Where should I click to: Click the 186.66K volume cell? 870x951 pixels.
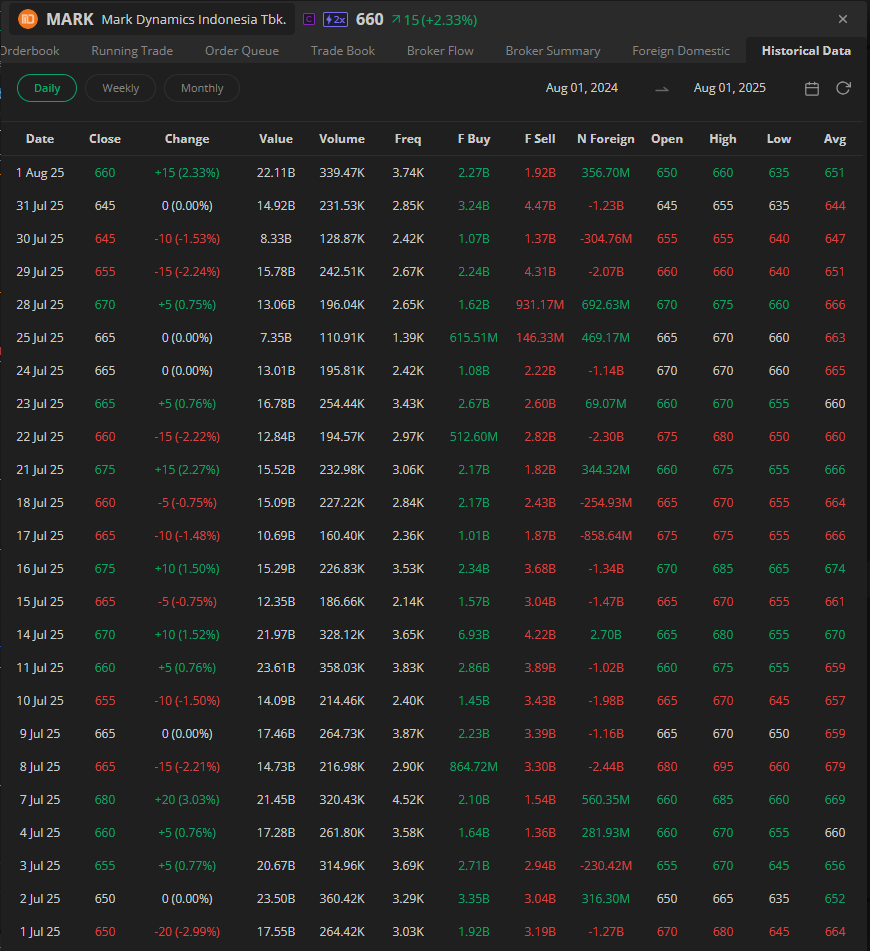pos(342,602)
